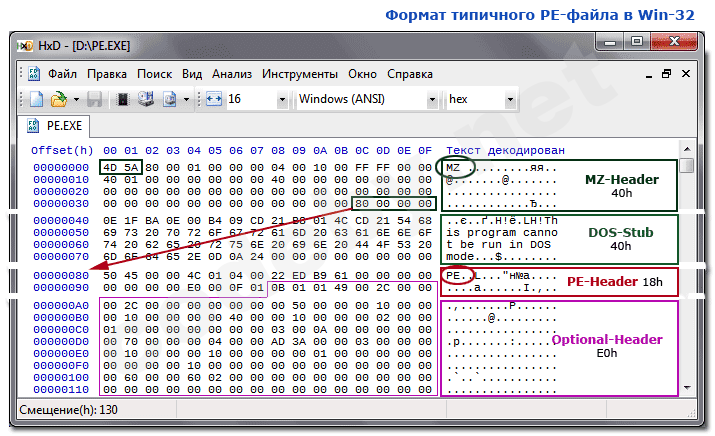Image resolution: width=715 pixels, height=436 pixels.
Task: Open the Файл menu
Action: click(x=62, y=74)
